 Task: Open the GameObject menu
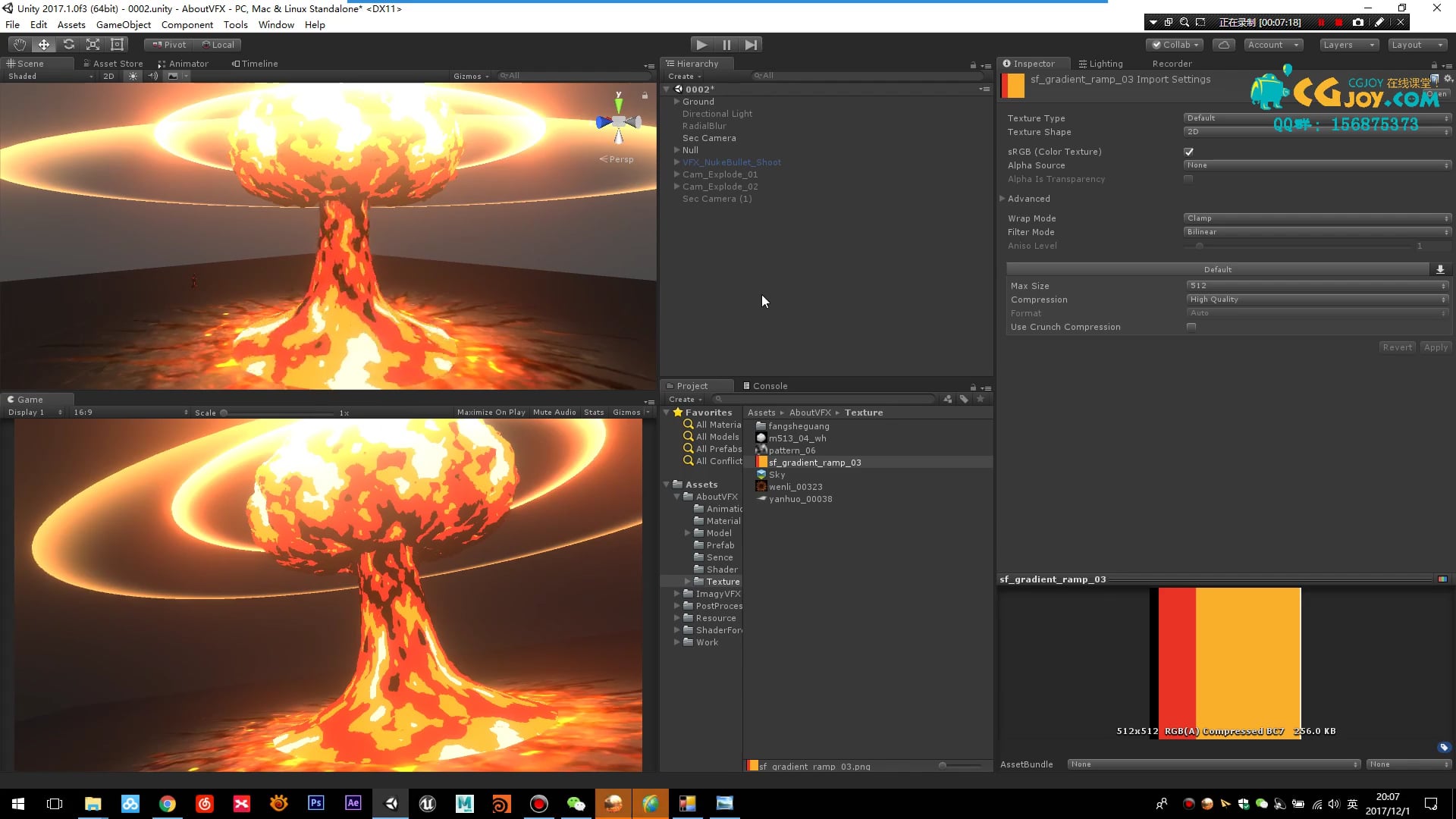tap(123, 24)
